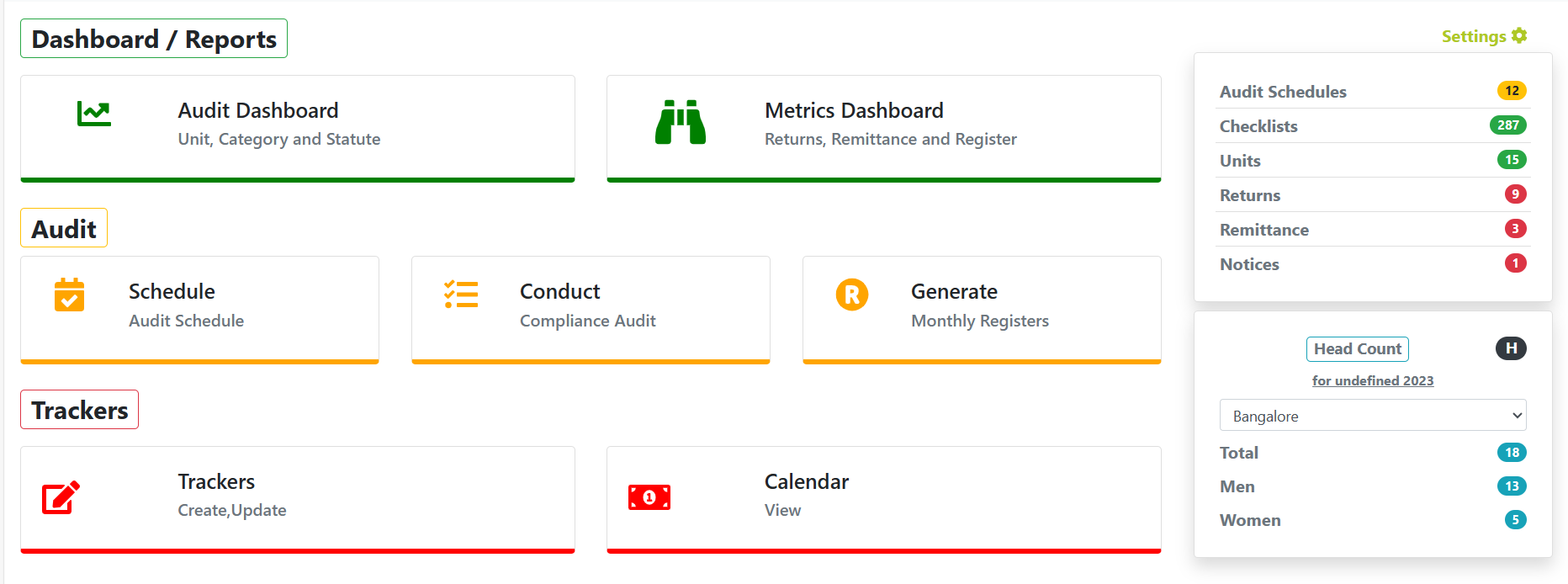Screen dimensions: 1568x584
Task: Click the Notices count badge
Action: pos(1515,263)
